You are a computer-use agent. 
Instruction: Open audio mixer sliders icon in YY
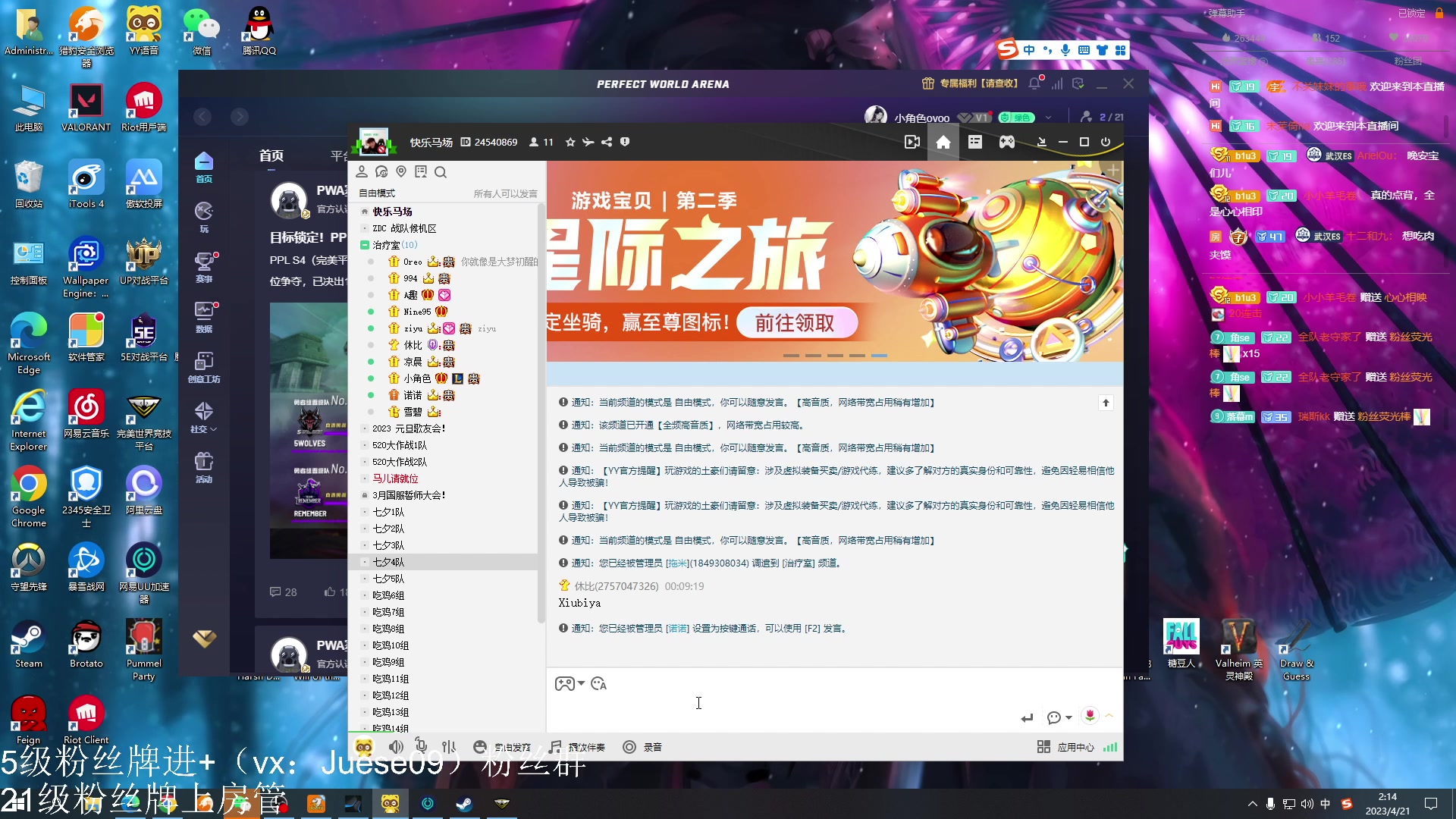click(449, 747)
